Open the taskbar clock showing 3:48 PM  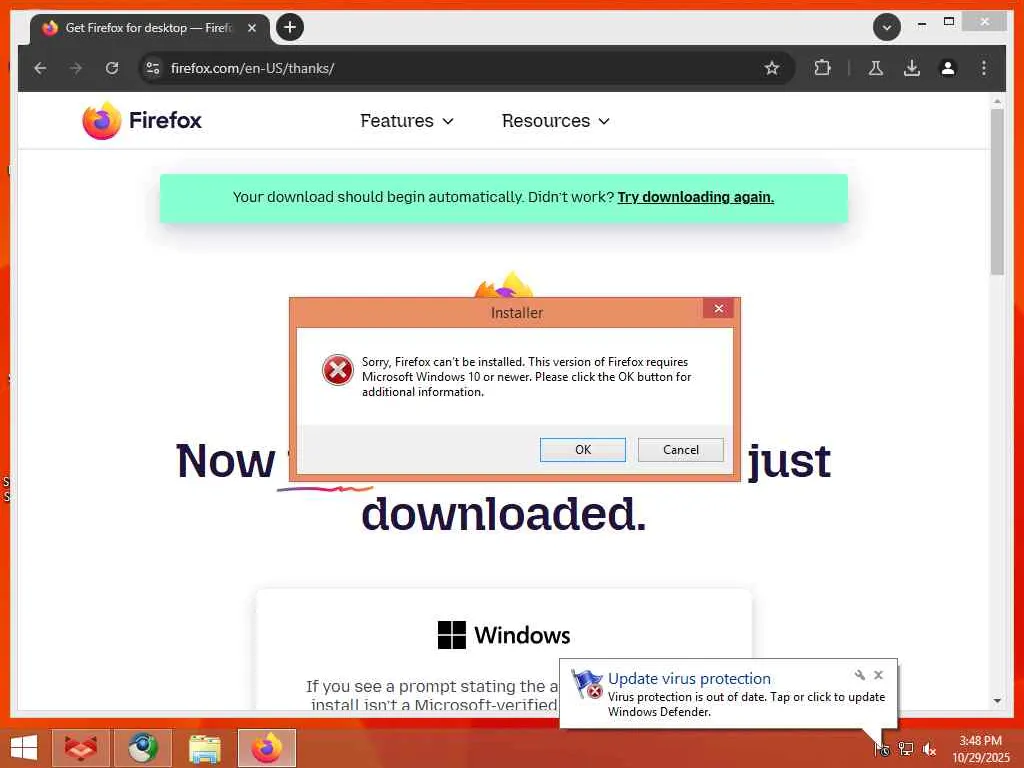point(980,748)
